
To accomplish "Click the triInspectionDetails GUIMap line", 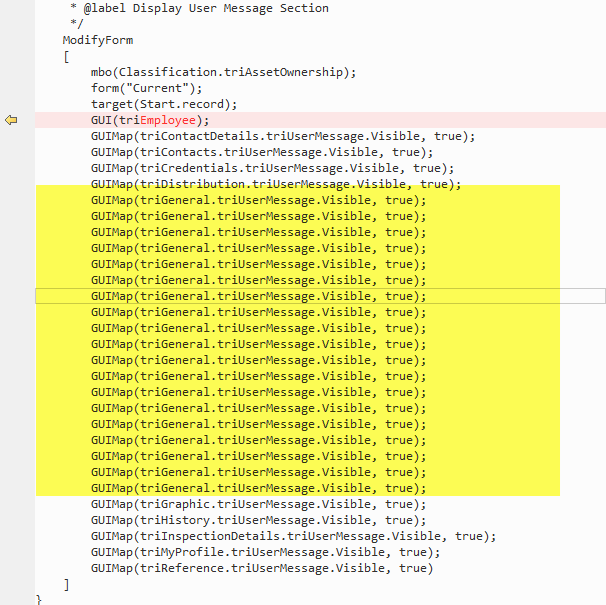I will (x=293, y=536).
